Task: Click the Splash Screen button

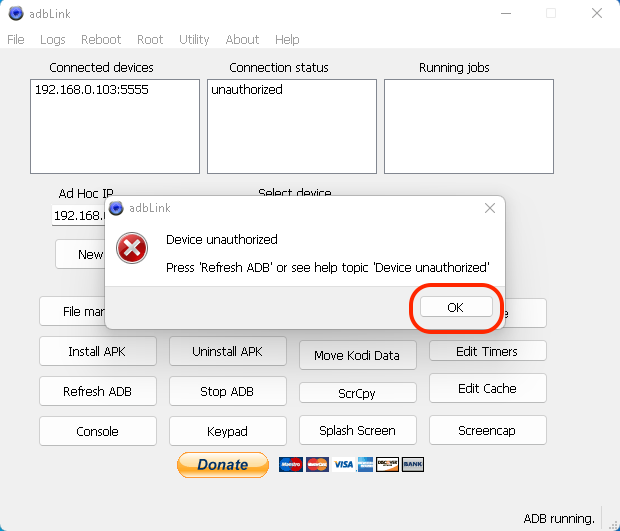Action: pos(357,430)
